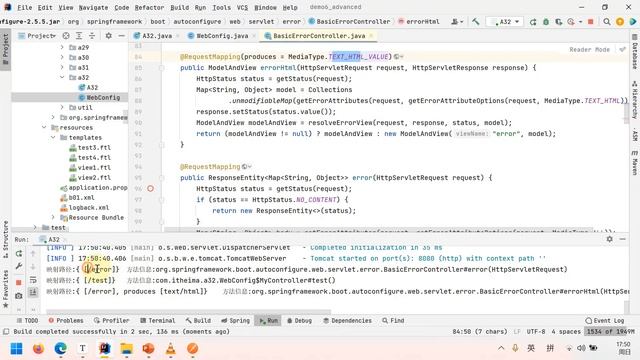This screenshot has width=640, height=360.
Task: Open File Explorer from the taskbar
Action: [x=127, y=349]
